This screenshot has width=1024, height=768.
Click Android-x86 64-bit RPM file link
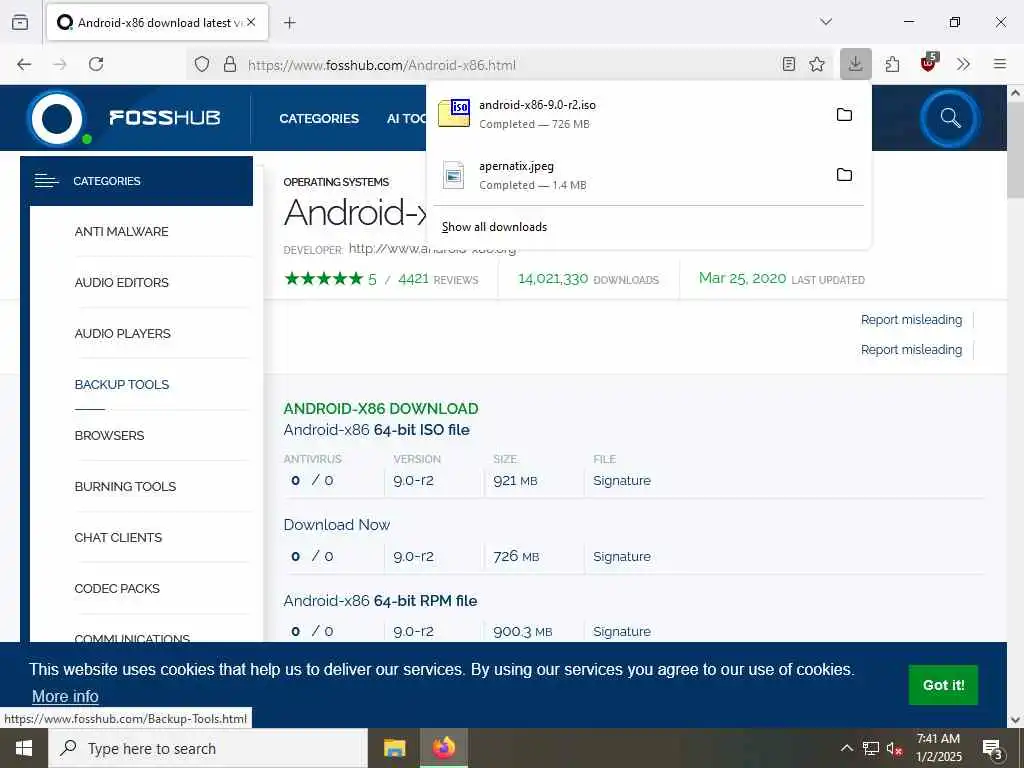(380, 601)
